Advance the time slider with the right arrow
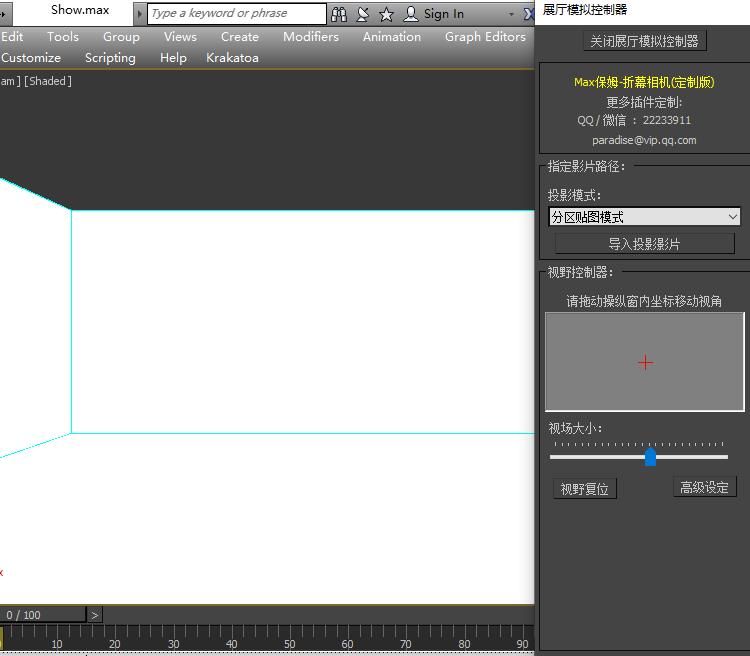750x656 pixels. [95, 615]
